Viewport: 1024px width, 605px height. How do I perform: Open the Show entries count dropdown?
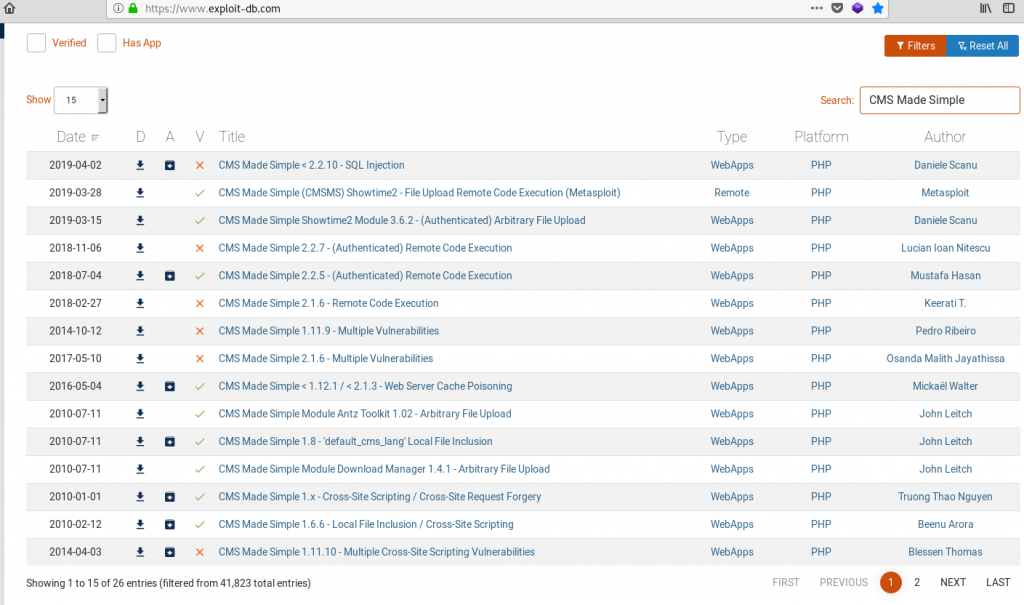(x=81, y=100)
